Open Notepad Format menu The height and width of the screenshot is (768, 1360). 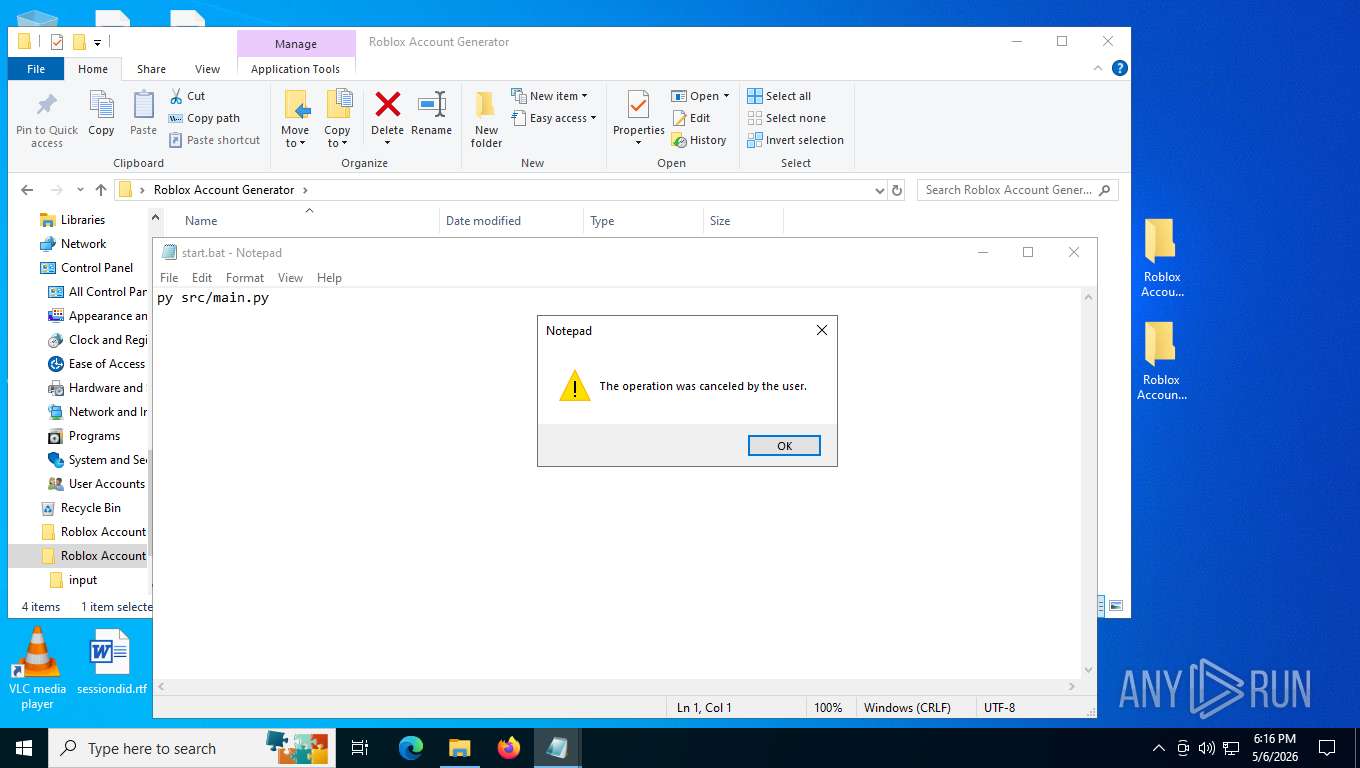click(x=245, y=278)
